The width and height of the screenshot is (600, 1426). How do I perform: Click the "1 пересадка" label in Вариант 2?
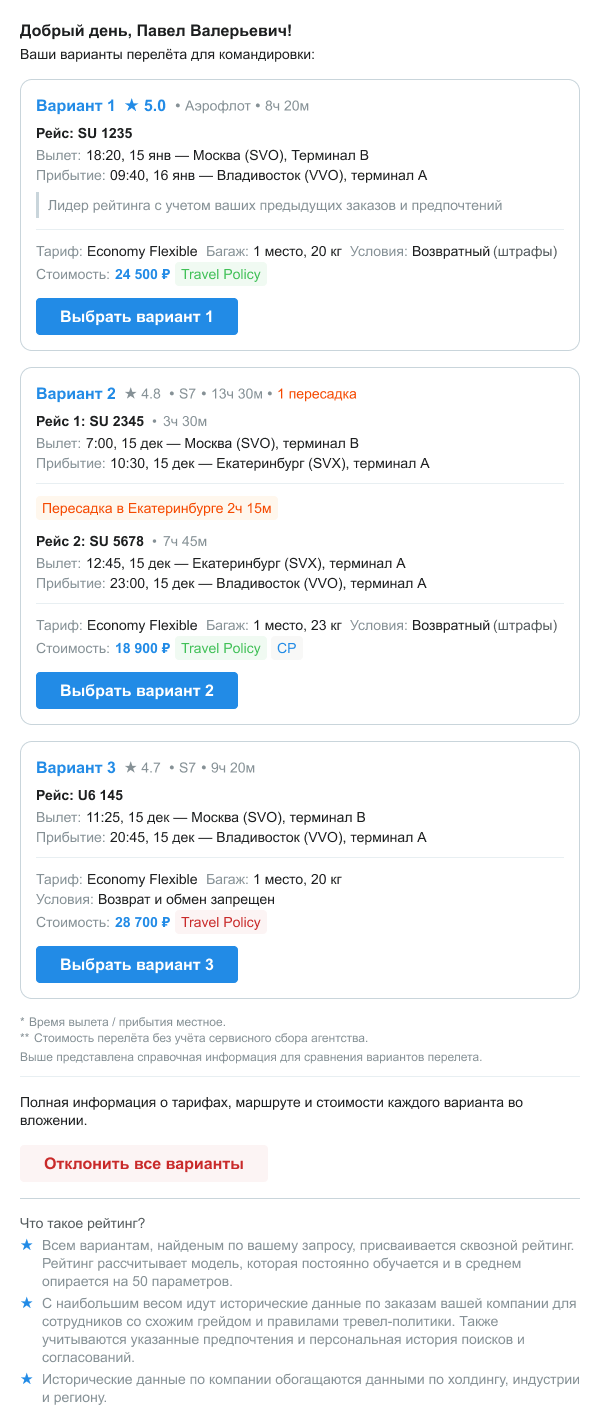point(317,394)
